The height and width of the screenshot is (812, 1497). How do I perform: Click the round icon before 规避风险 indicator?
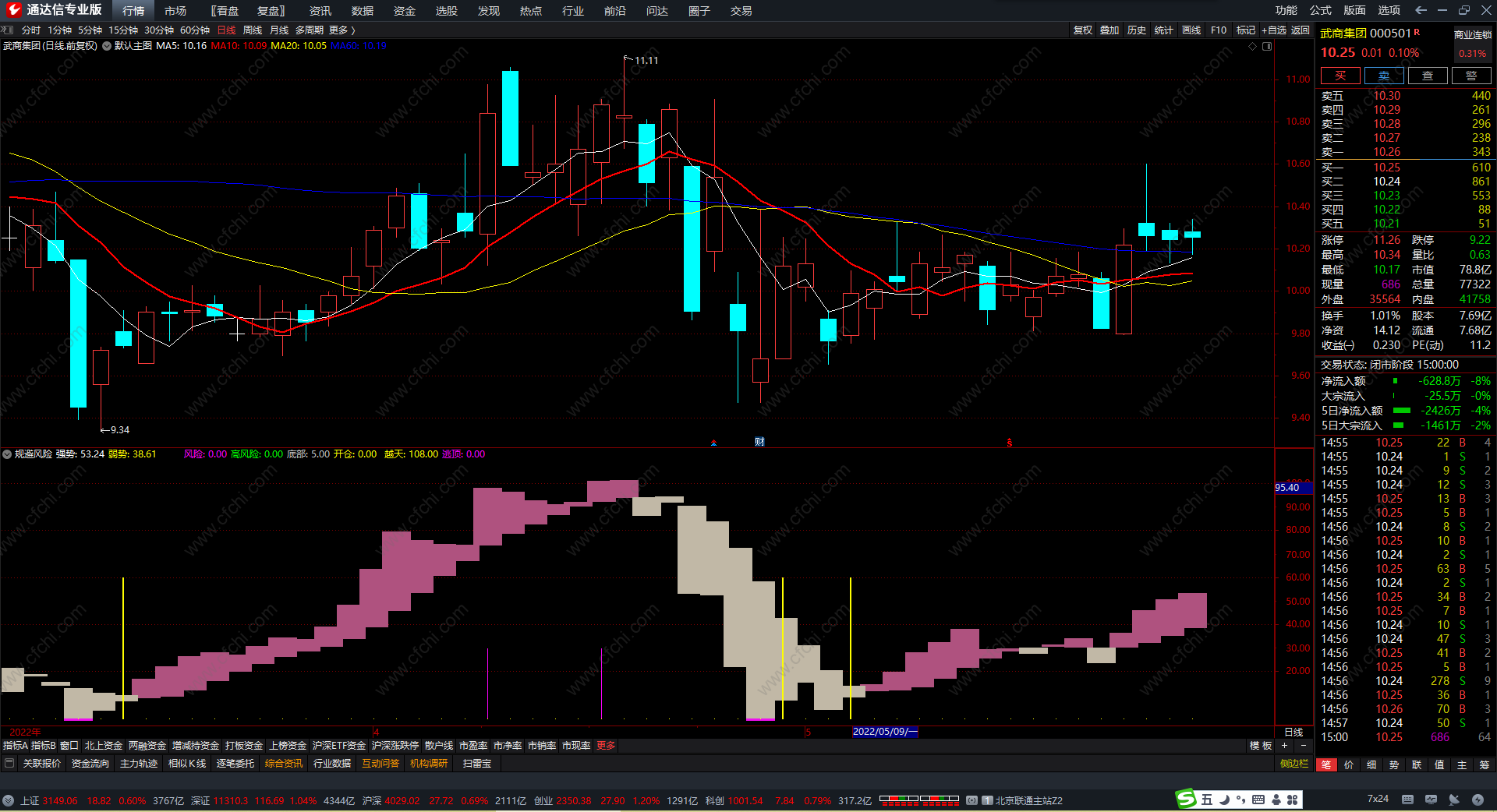pyautogui.click(x=7, y=454)
